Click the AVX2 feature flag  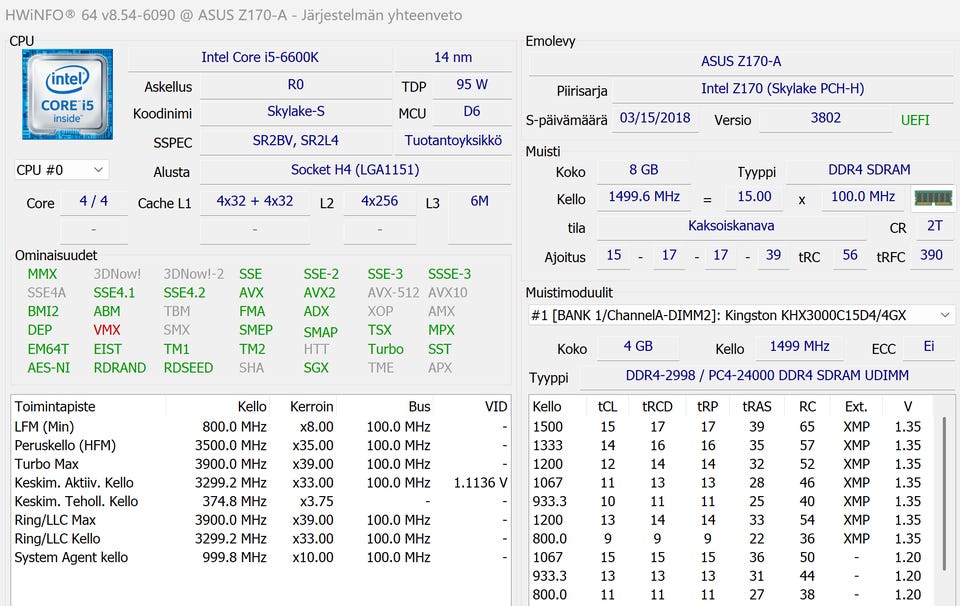320,293
